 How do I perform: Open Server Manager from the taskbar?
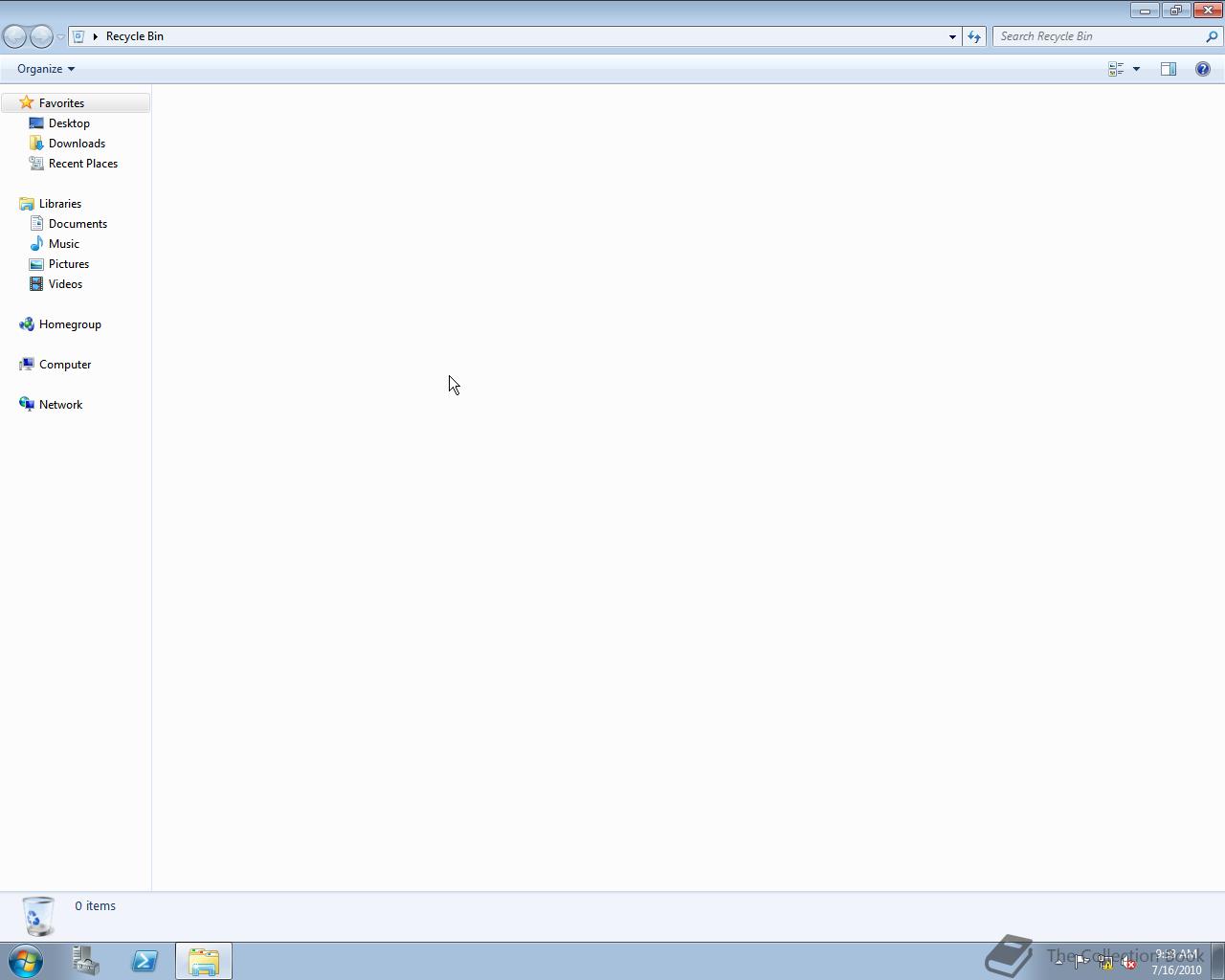tap(86, 961)
